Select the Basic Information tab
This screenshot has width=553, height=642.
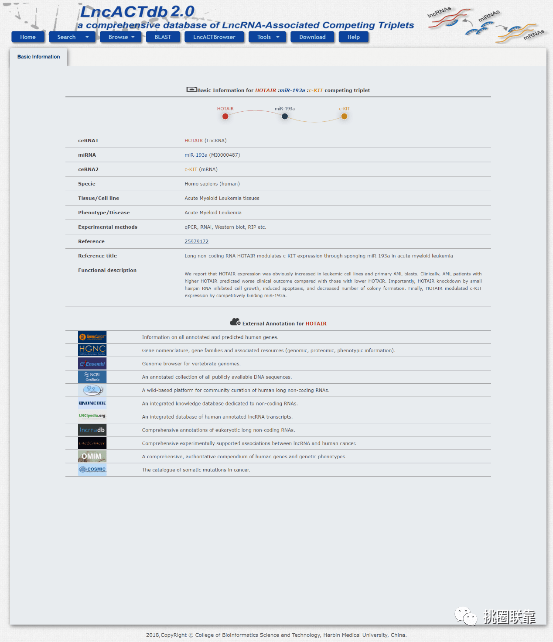tap(38, 57)
